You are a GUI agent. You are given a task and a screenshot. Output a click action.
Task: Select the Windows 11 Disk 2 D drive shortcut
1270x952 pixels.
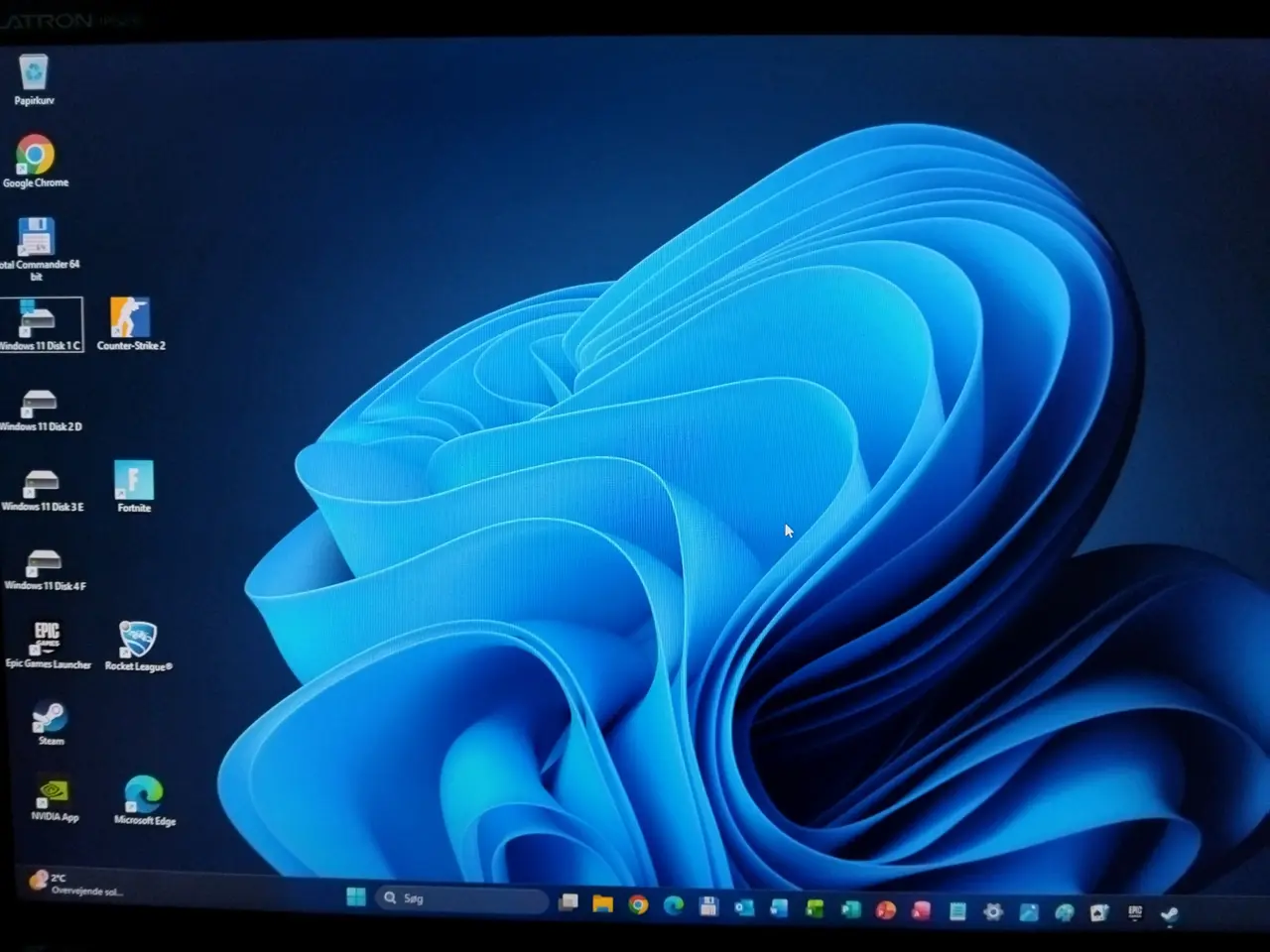[x=40, y=410]
